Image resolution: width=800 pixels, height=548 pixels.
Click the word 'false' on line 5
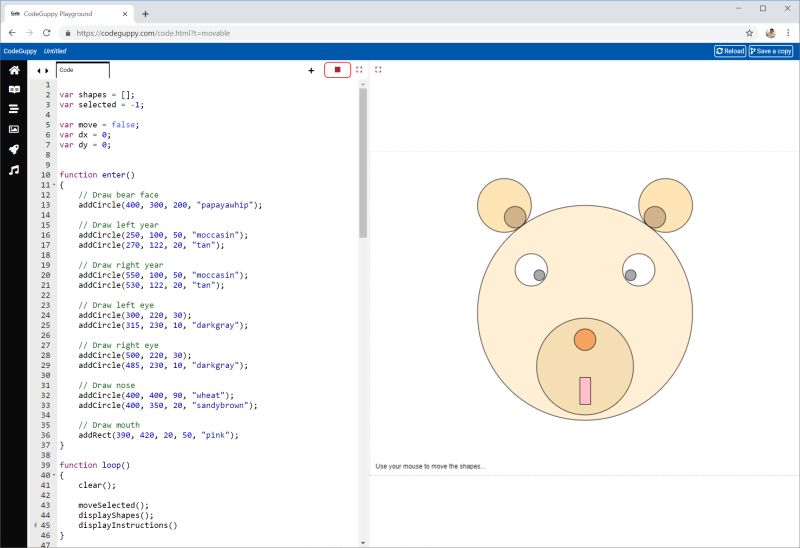(x=123, y=124)
